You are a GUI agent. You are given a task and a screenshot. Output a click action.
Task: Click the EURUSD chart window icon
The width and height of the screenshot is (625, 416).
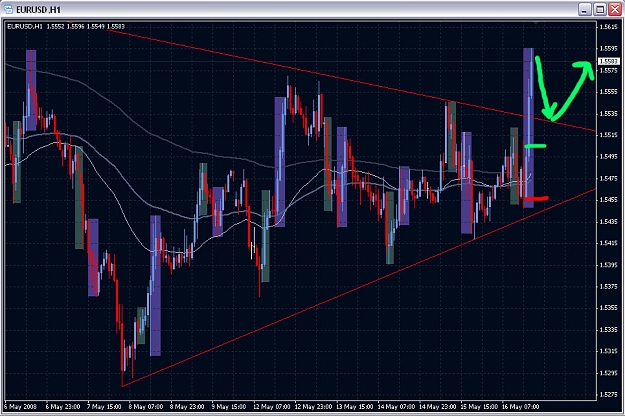click(8, 9)
